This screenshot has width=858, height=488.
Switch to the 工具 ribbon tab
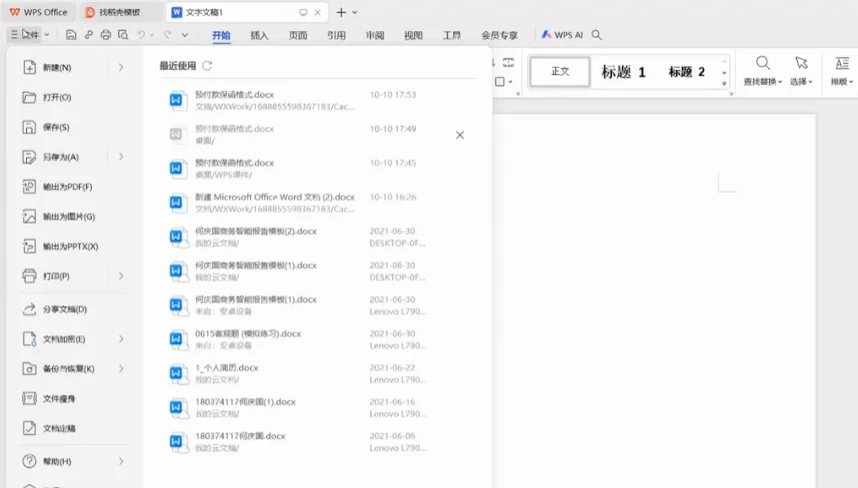click(x=451, y=35)
